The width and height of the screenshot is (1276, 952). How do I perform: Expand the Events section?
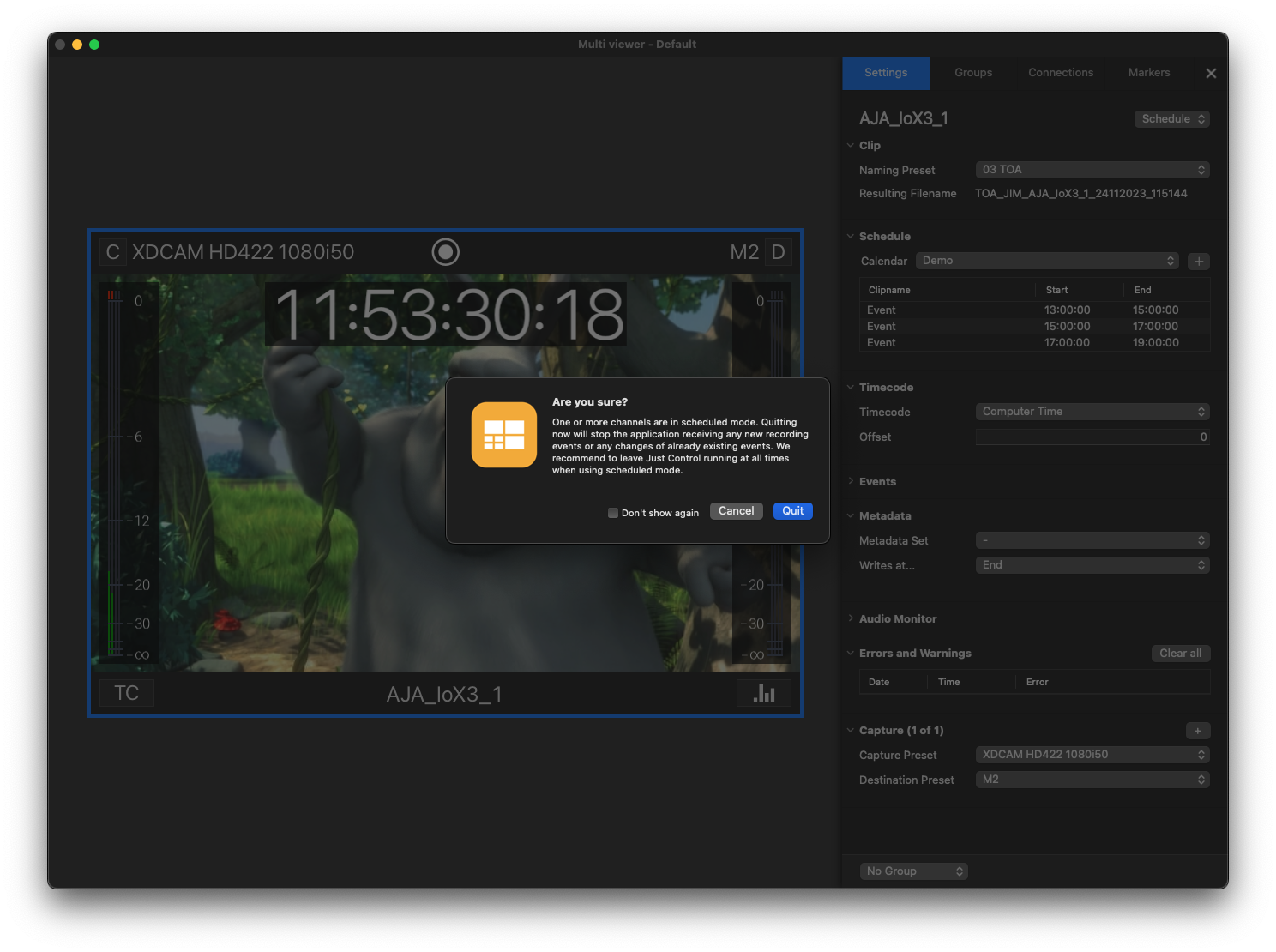click(851, 482)
